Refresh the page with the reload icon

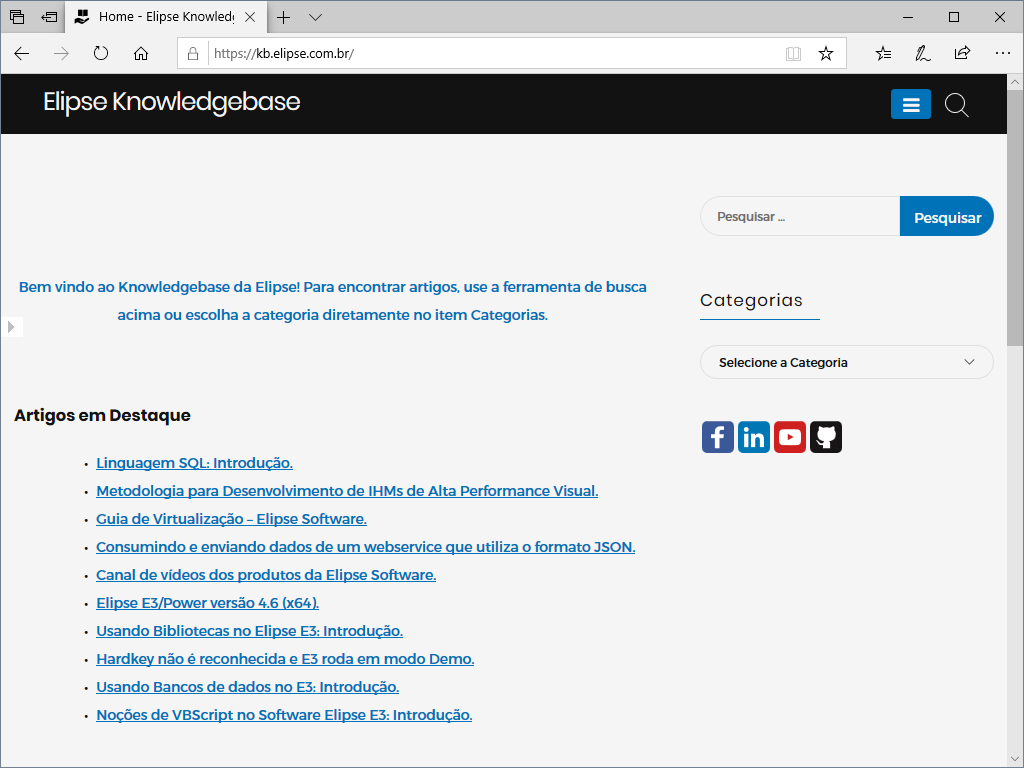click(100, 53)
